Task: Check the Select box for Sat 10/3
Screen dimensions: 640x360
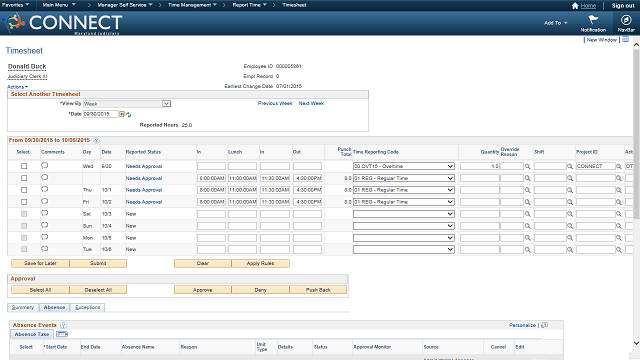Action: [x=24, y=214]
